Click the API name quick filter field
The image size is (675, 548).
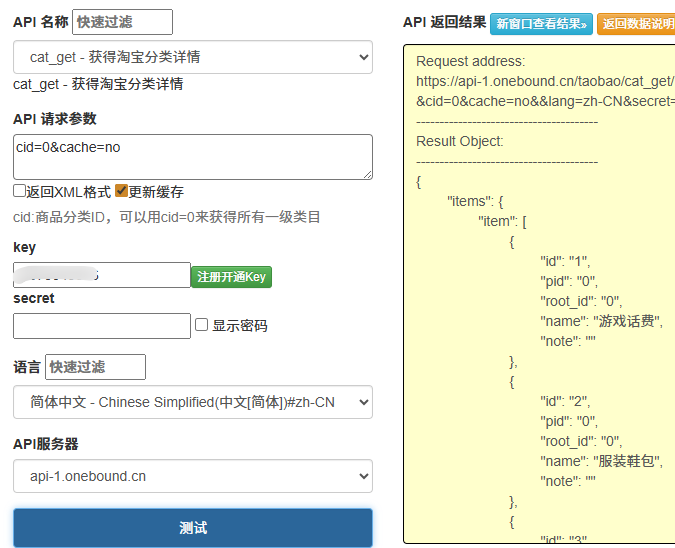122,22
